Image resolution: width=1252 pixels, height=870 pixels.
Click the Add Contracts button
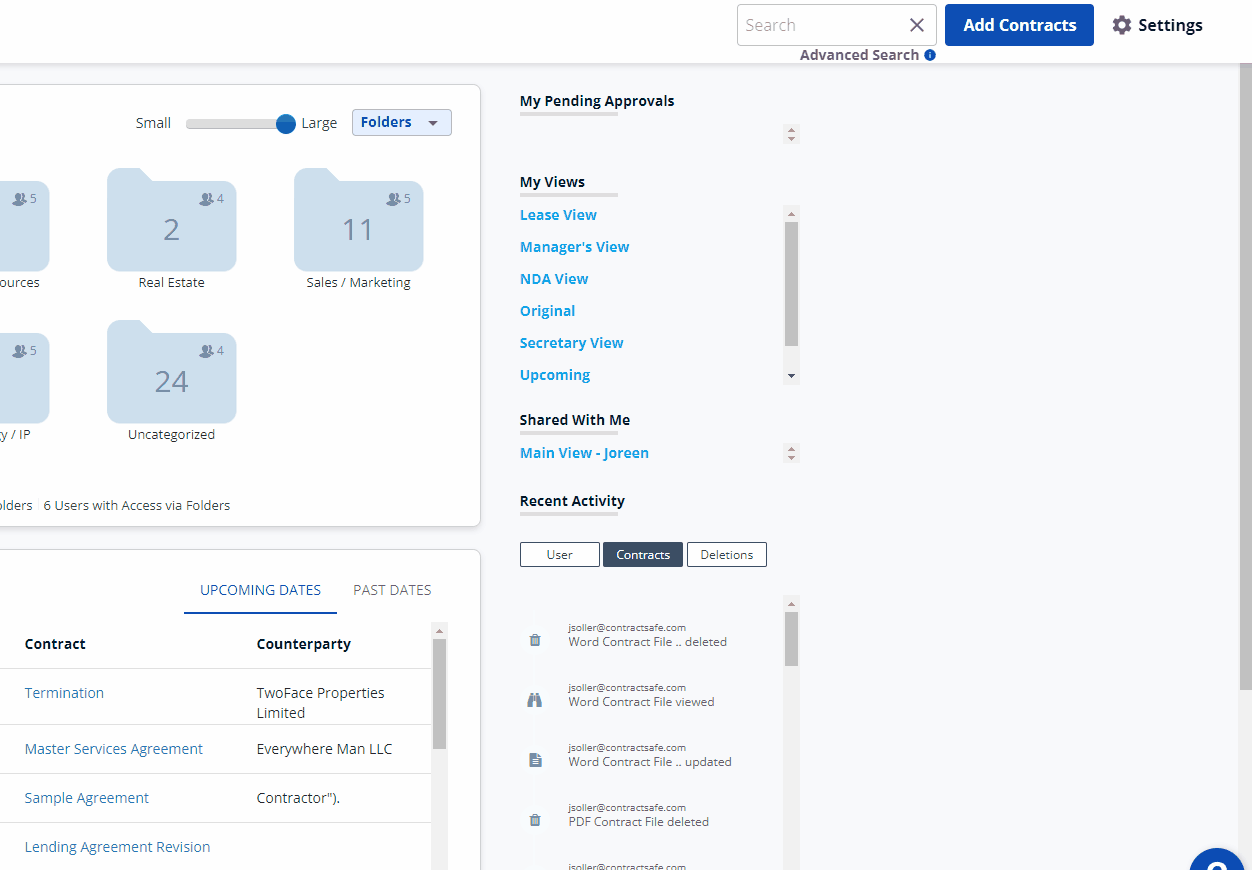click(1019, 25)
